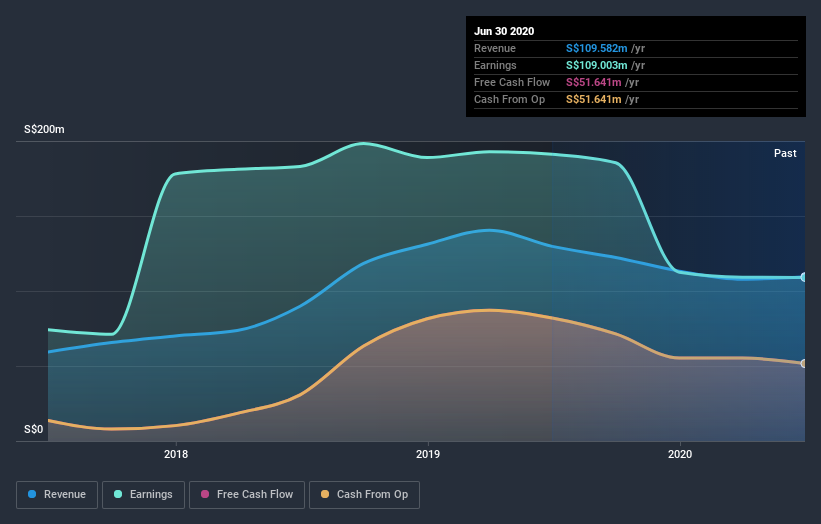Click the S$109.003m earnings value
The image size is (821, 524).
click(x=596, y=65)
